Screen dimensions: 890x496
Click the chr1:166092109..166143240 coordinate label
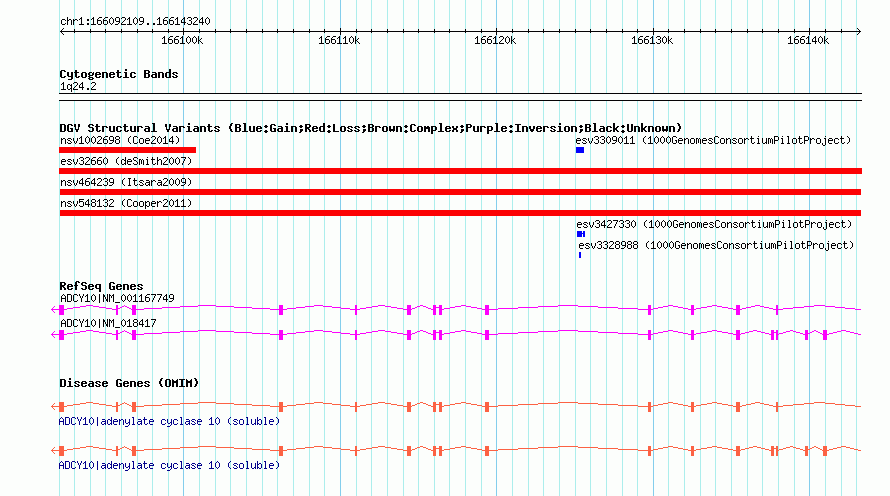tap(135, 22)
